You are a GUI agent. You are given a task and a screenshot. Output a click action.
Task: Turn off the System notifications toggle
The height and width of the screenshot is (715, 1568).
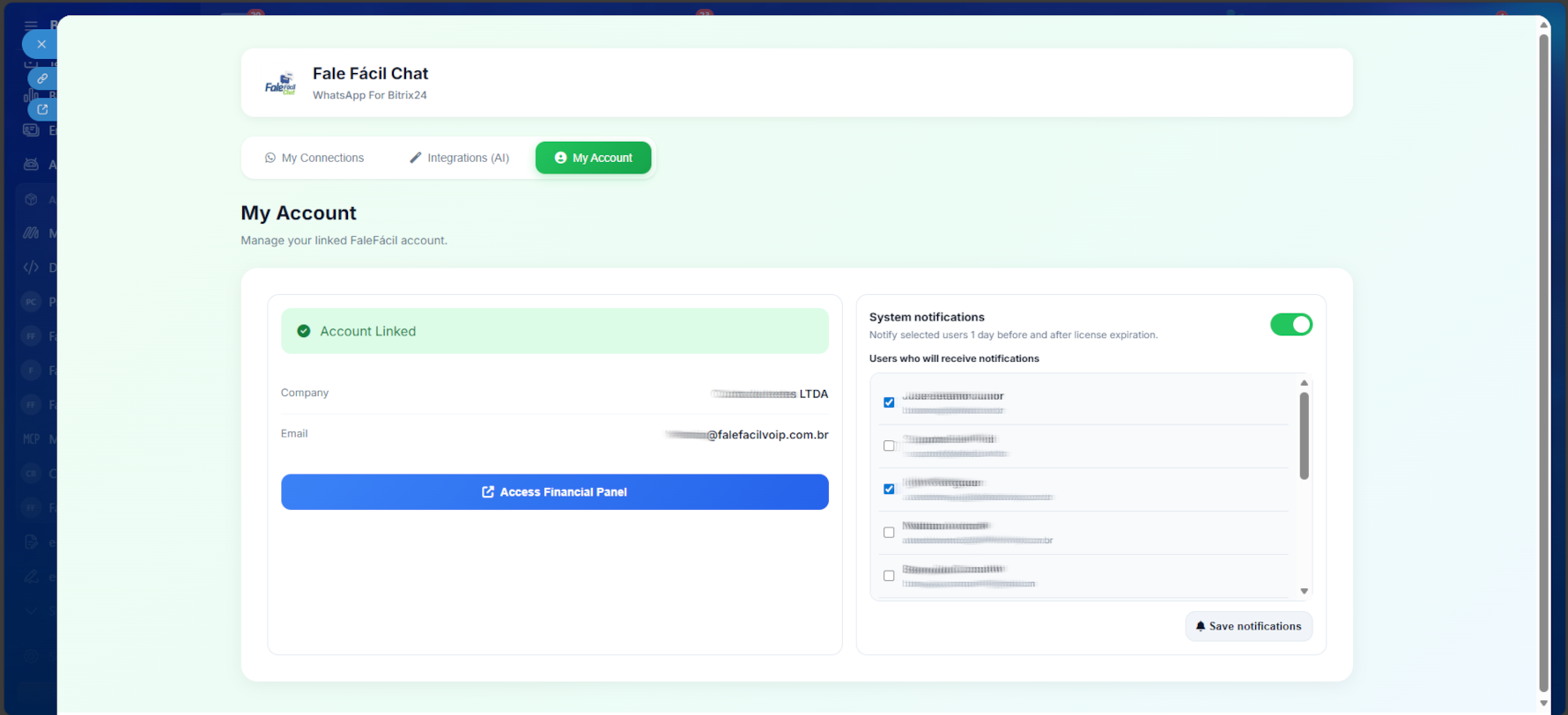tap(1291, 325)
